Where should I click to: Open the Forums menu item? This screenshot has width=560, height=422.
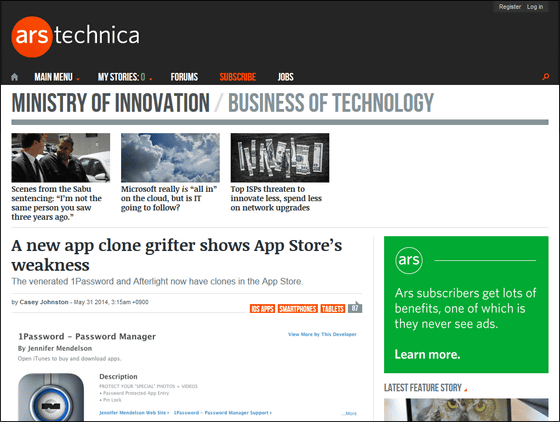pyautogui.click(x=184, y=77)
